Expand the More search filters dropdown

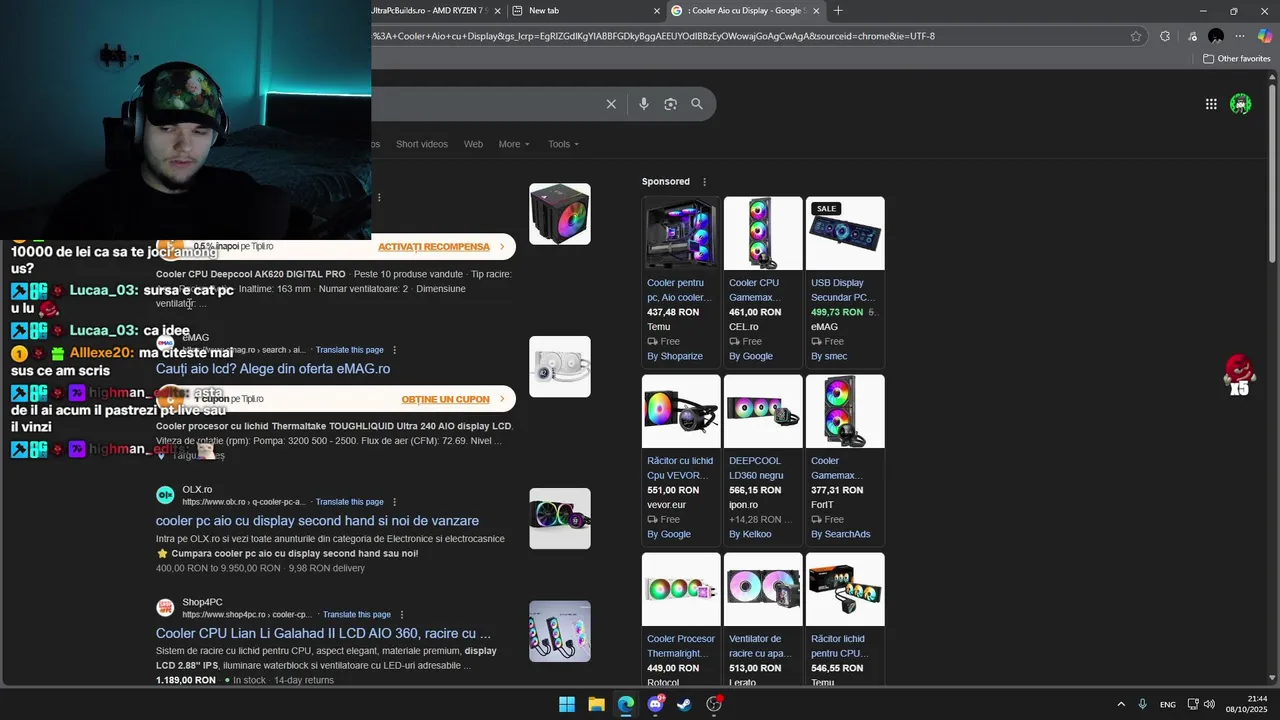(x=514, y=144)
